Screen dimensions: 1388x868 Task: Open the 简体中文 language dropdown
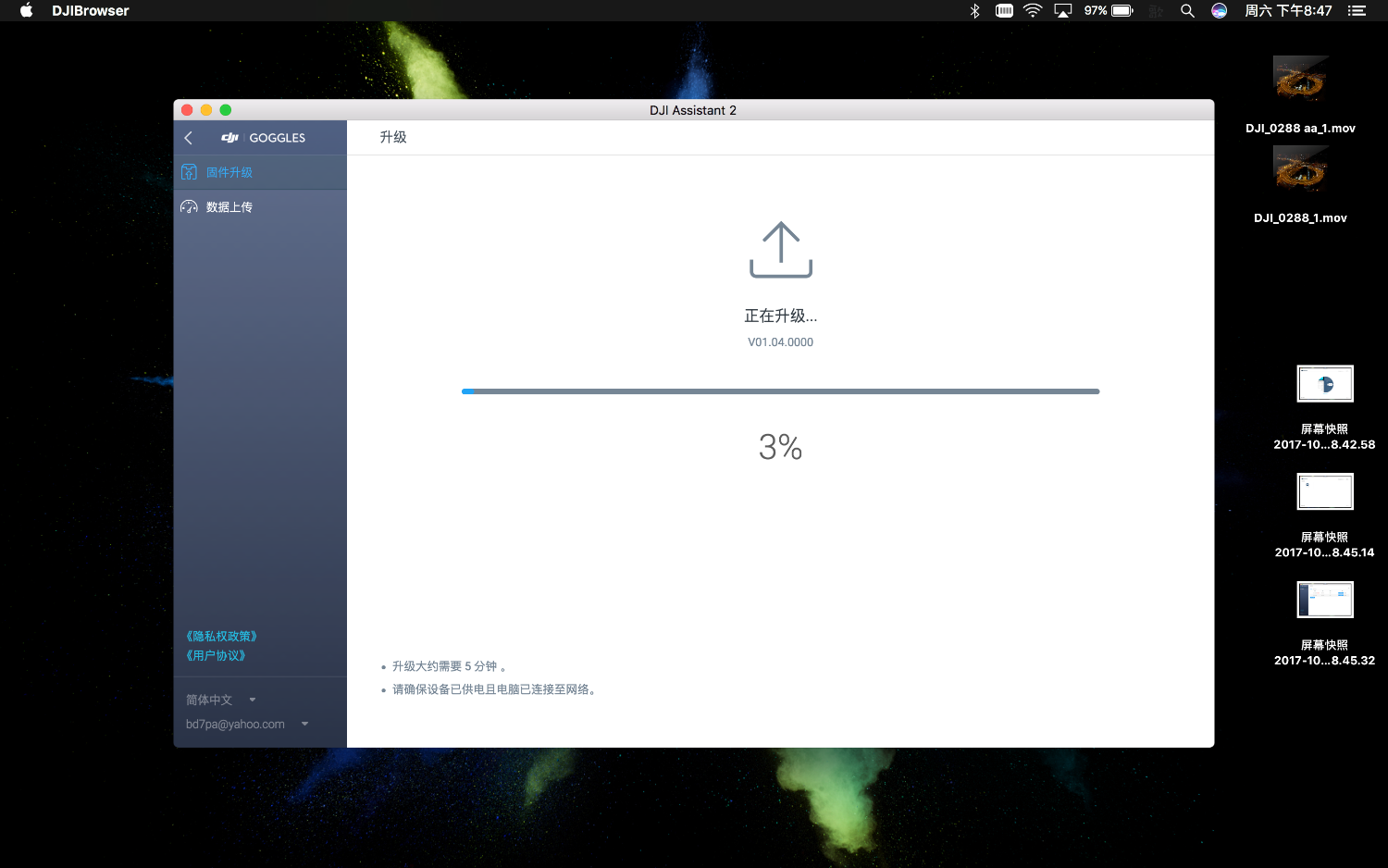221,700
